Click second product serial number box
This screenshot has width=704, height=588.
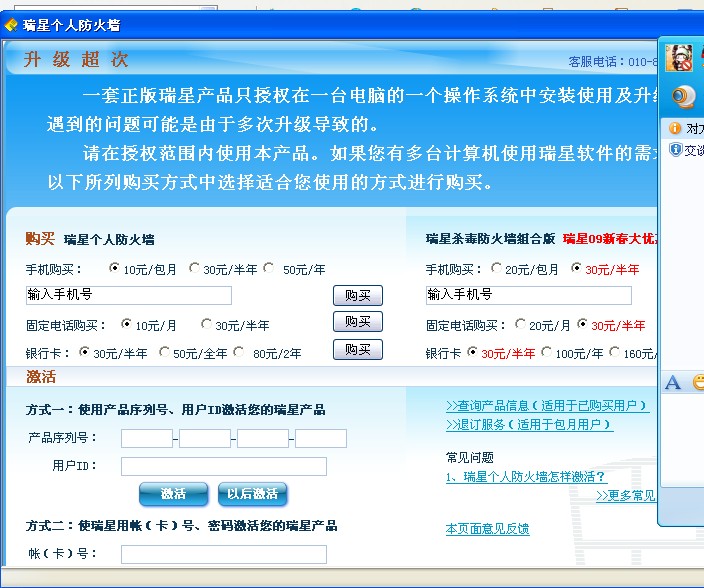[205, 439]
